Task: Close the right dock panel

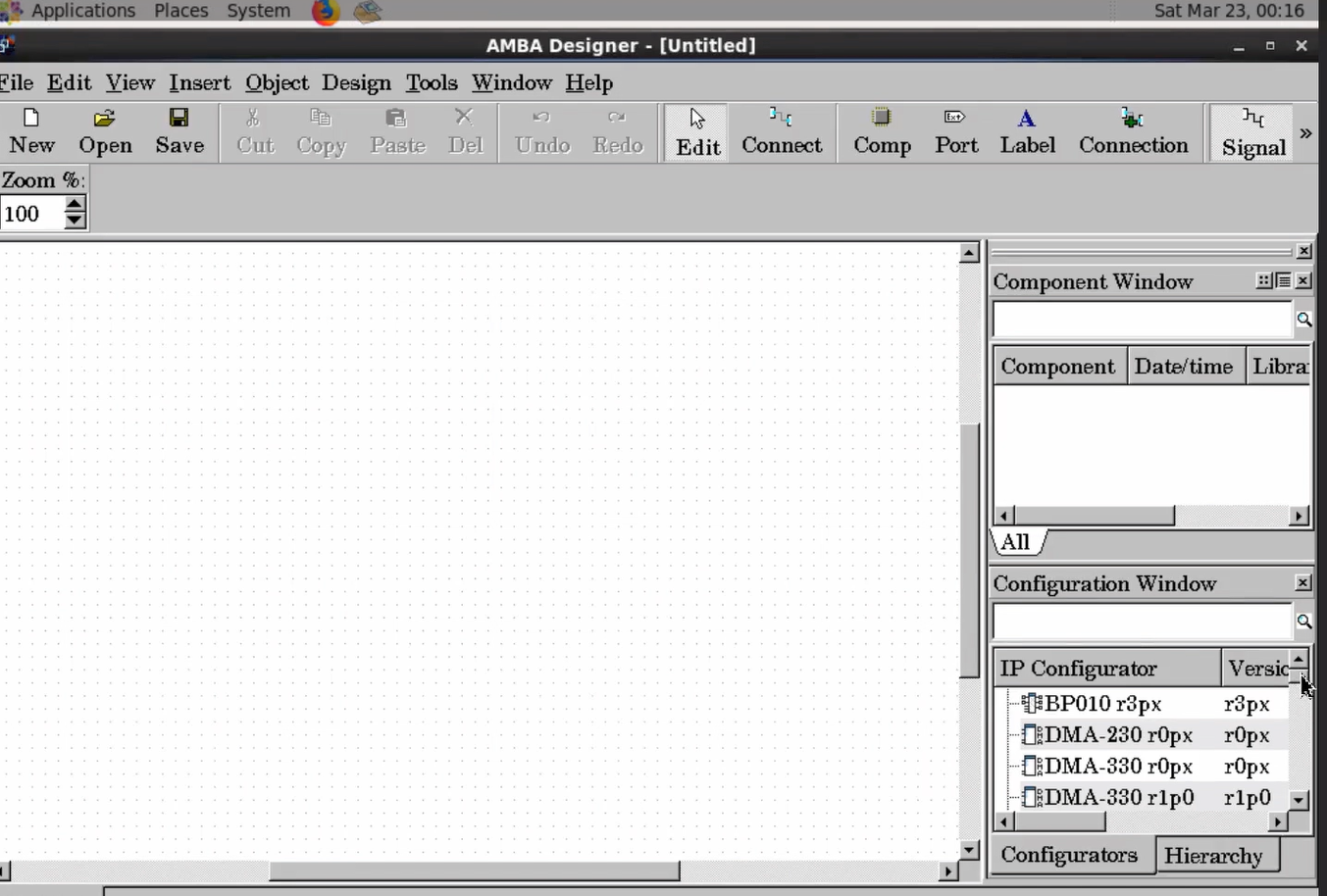Action: 1303,252
